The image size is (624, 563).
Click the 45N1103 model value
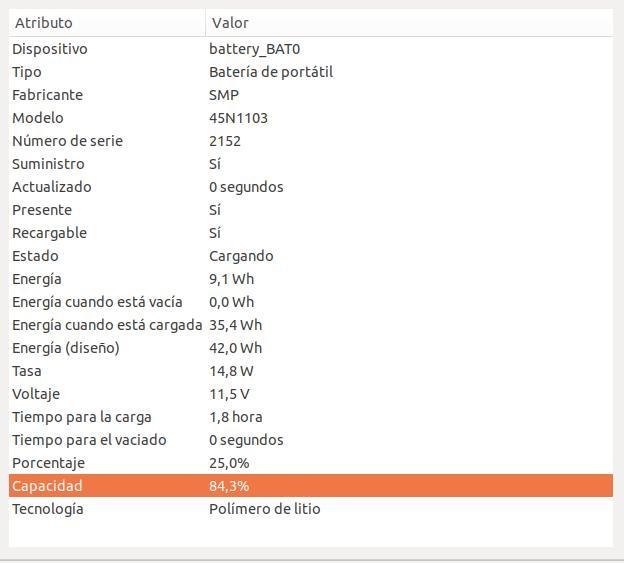point(238,118)
